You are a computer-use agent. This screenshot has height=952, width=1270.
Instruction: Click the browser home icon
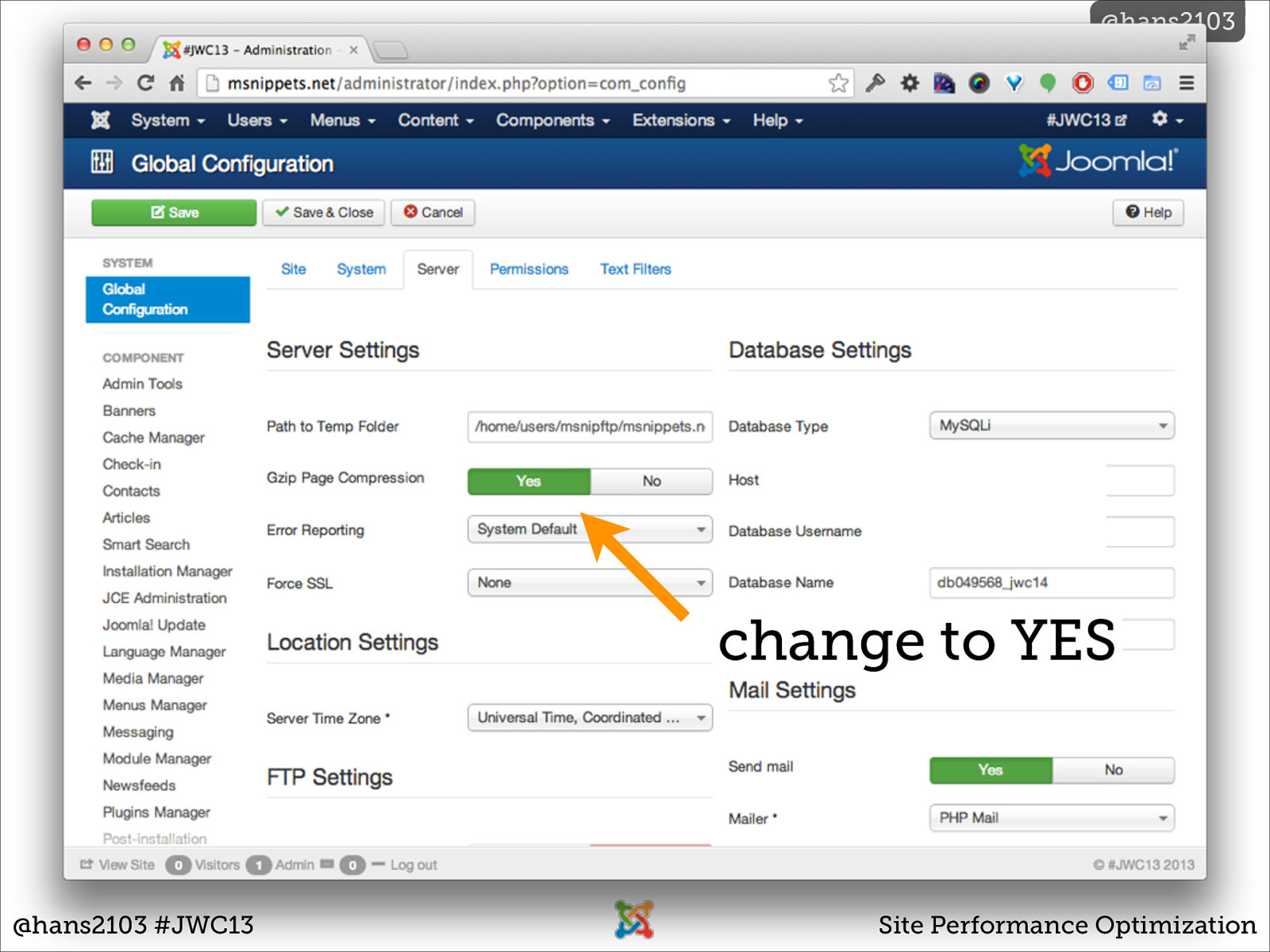(x=177, y=83)
